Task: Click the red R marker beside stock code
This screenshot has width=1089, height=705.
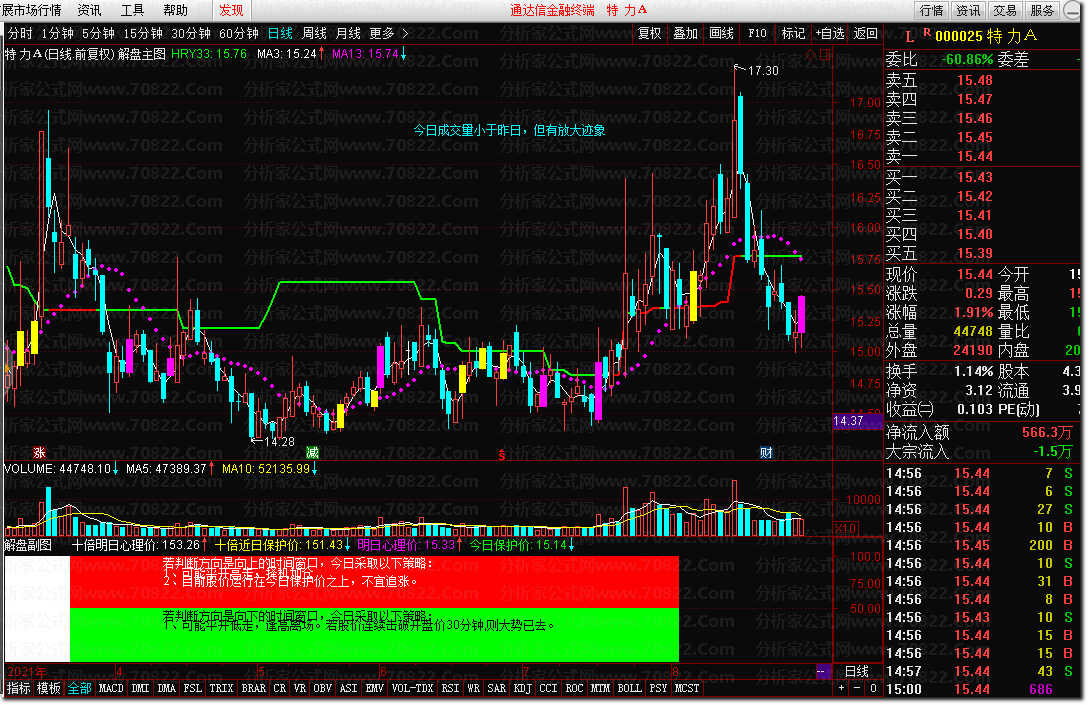Action: point(926,33)
